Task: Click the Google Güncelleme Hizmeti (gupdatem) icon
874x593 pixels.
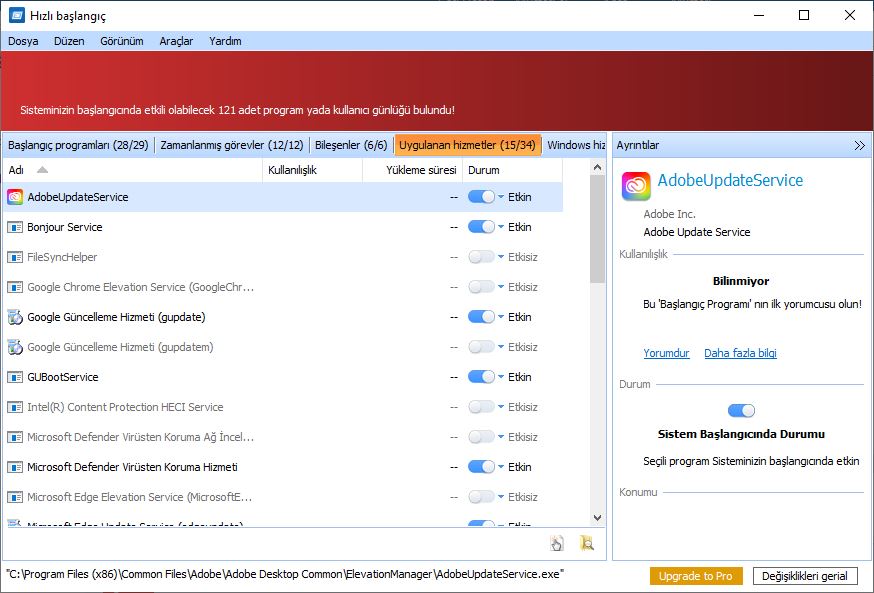Action: pos(15,347)
